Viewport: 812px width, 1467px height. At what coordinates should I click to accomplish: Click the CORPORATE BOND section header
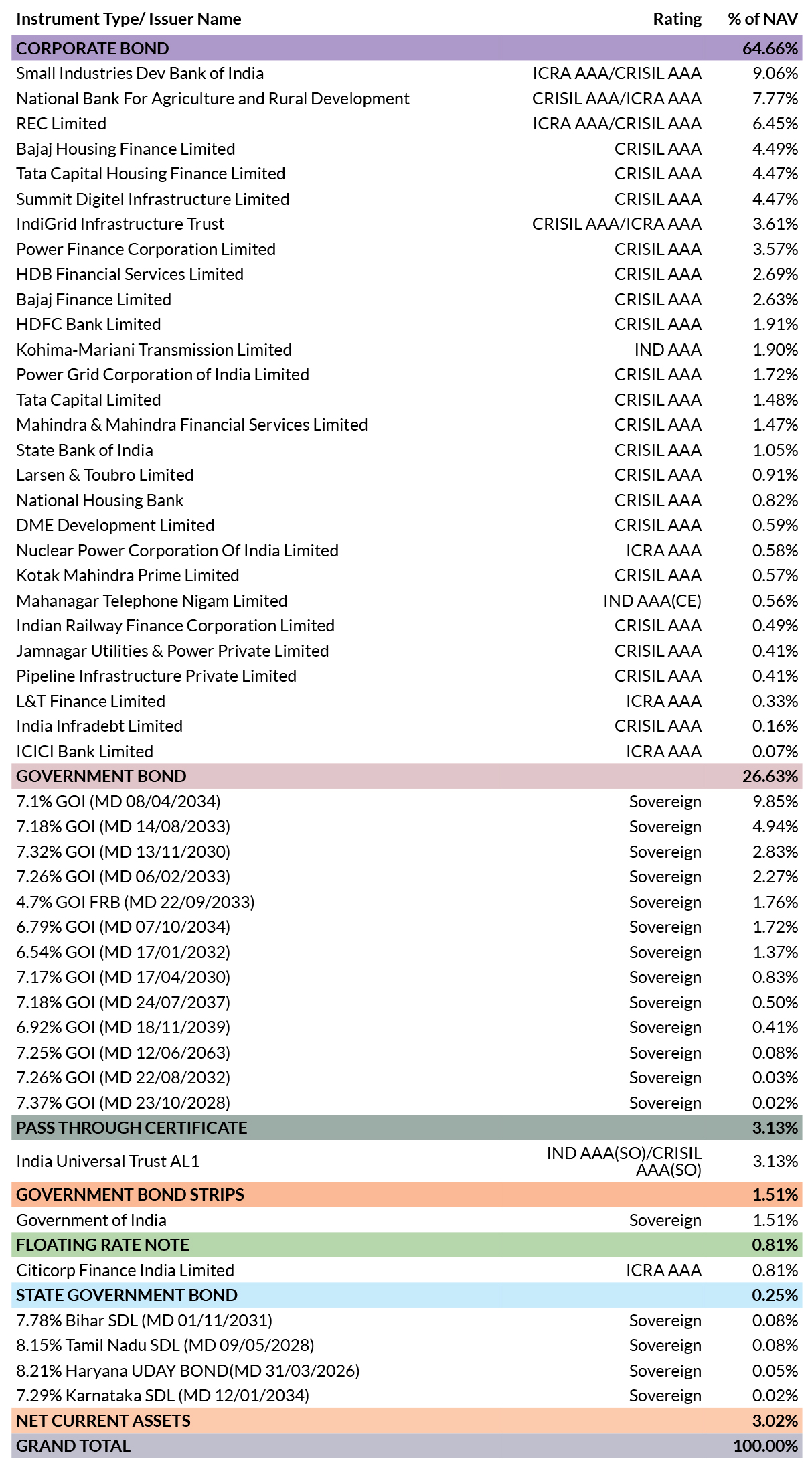[406, 48]
